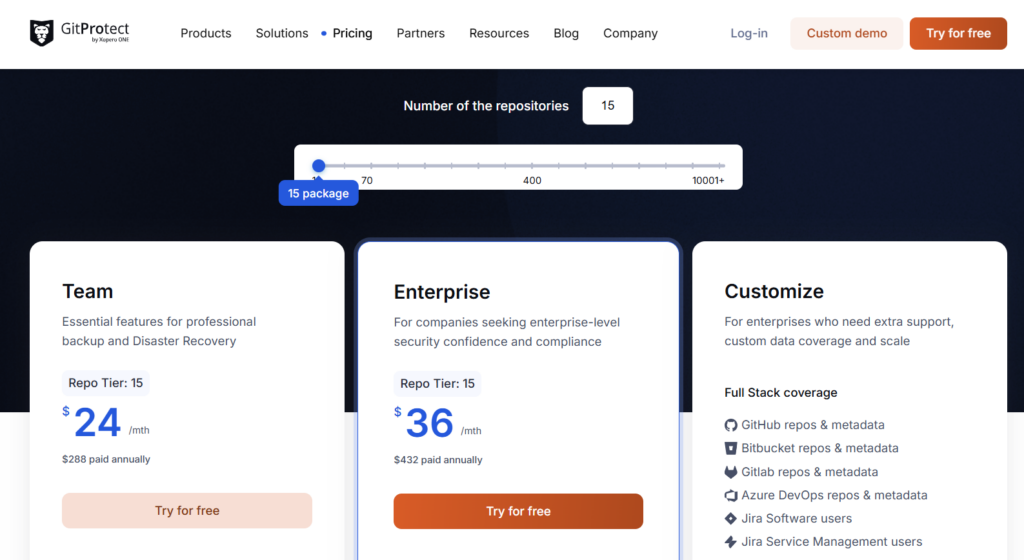Image resolution: width=1024 pixels, height=560 pixels.
Task: Click Azure DevOps repos & metadata text
Action: click(834, 495)
